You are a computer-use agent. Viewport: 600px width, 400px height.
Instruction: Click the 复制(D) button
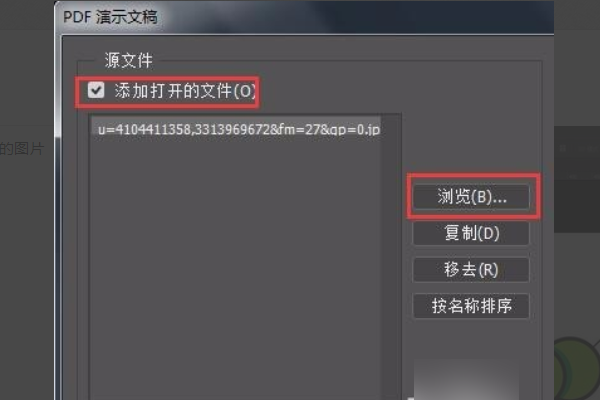point(471,233)
